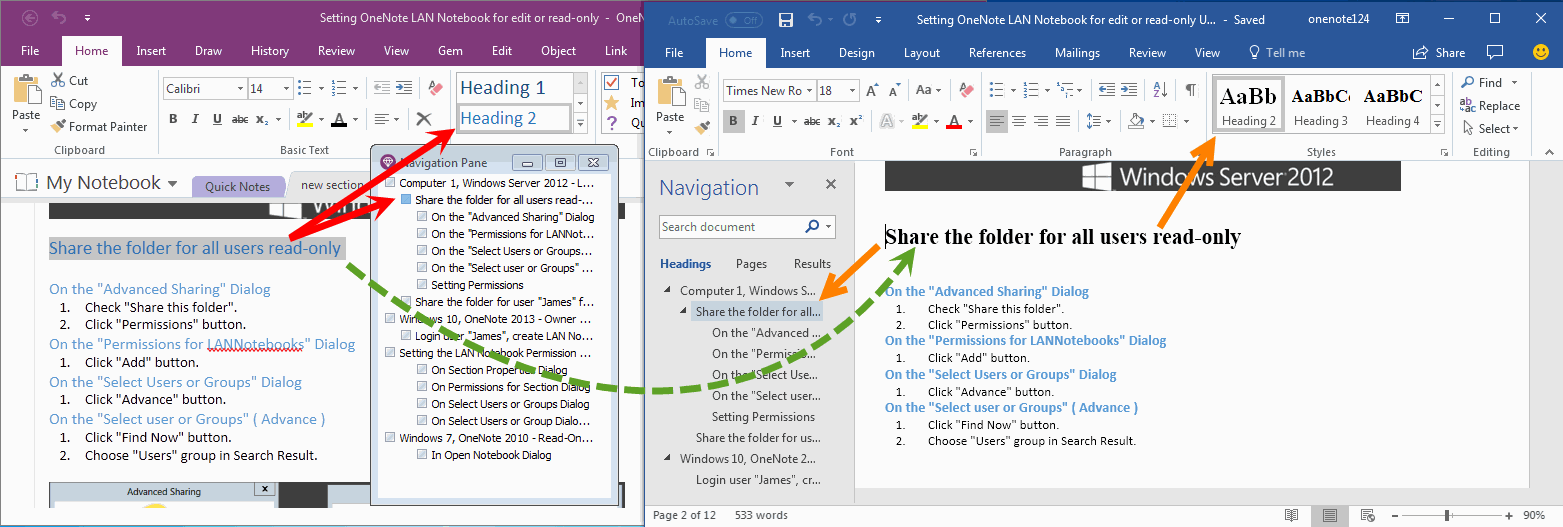The width and height of the screenshot is (1563, 527).
Task: Click the Replace button in Word
Action: click(1490, 106)
